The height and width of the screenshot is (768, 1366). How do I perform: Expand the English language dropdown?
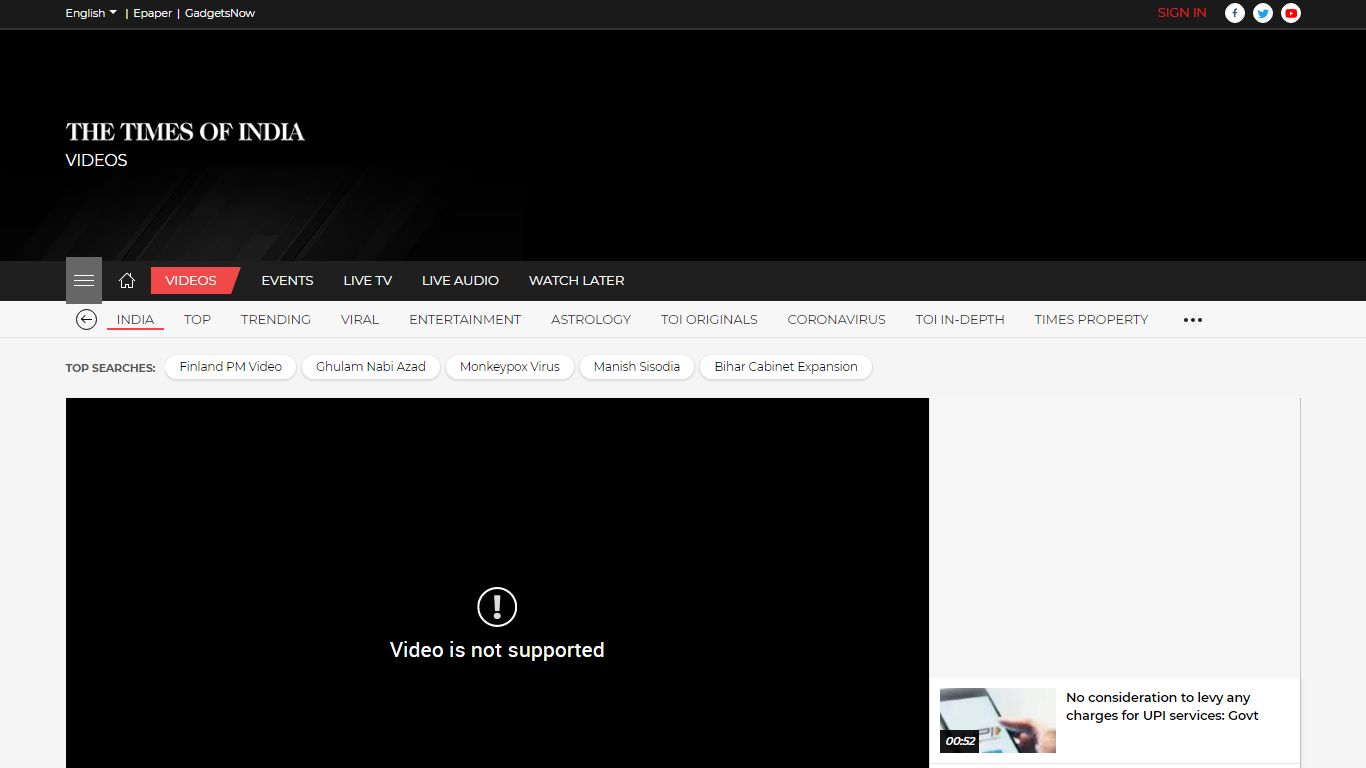point(91,13)
